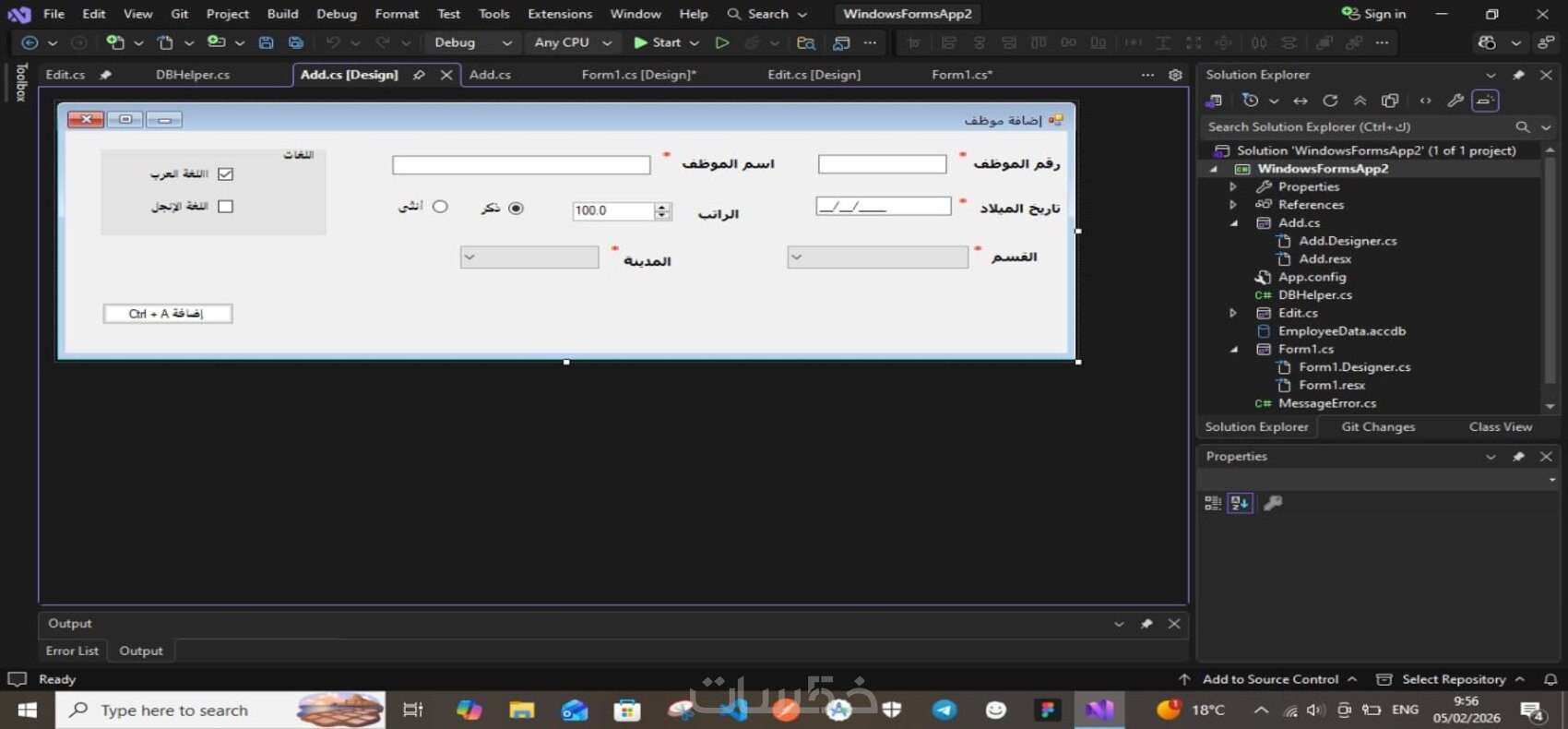Open the document tab settings gear
The height and width of the screenshot is (729, 1568).
(x=1175, y=75)
